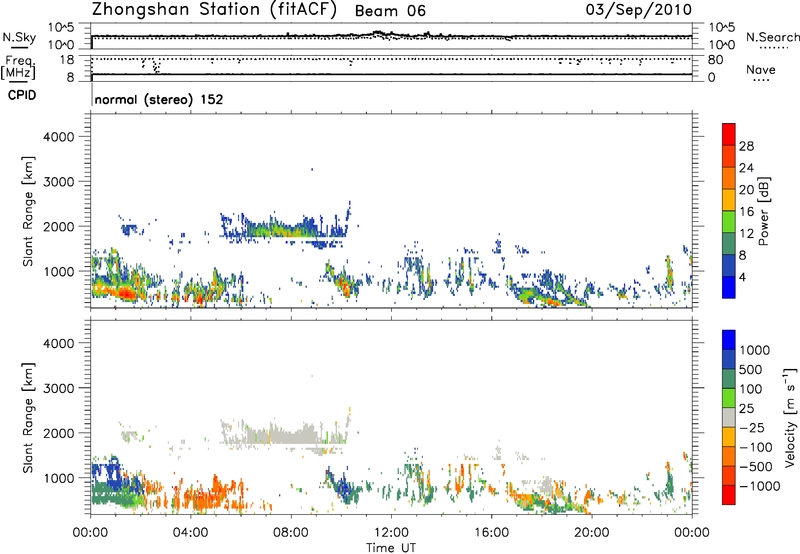Screen dimensions: 800x554
Task: Click the 2000 tick in power panel
Action: 58,226
